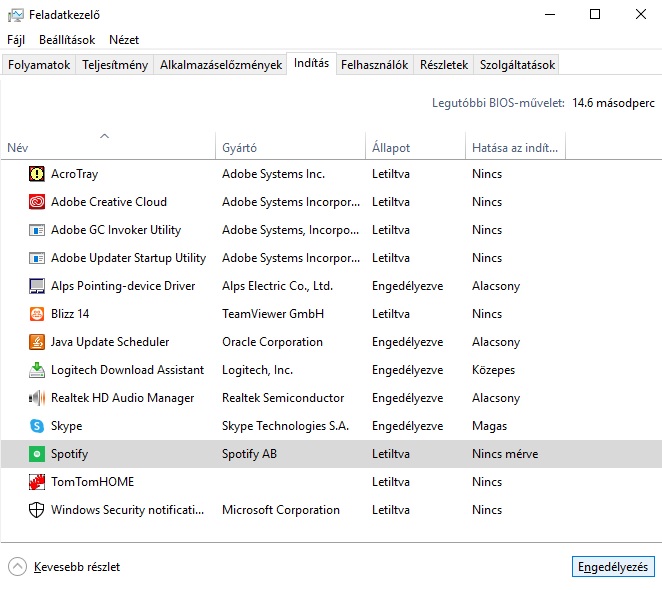This screenshot has height=590, width=662.
Task: Select the AcroTray row name
Action: click(x=75, y=174)
